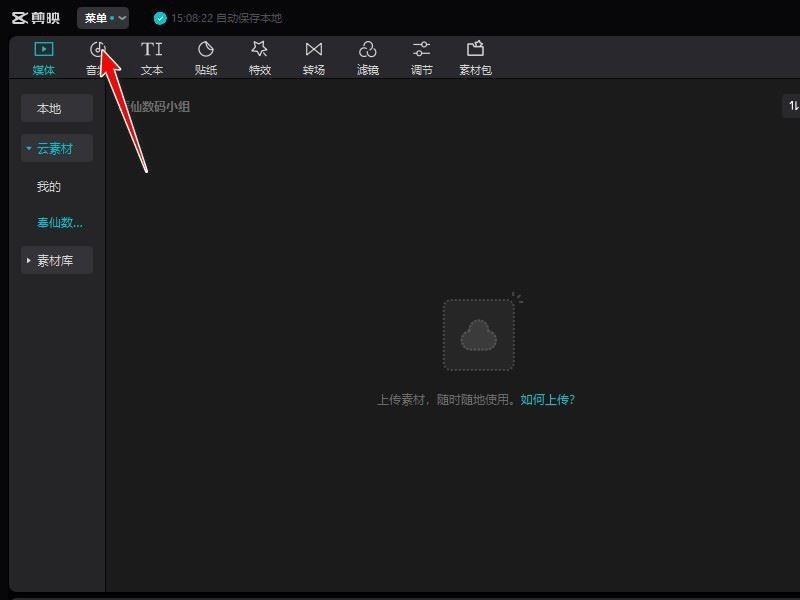Select 我的 under cloud materials

click(50, 185)
